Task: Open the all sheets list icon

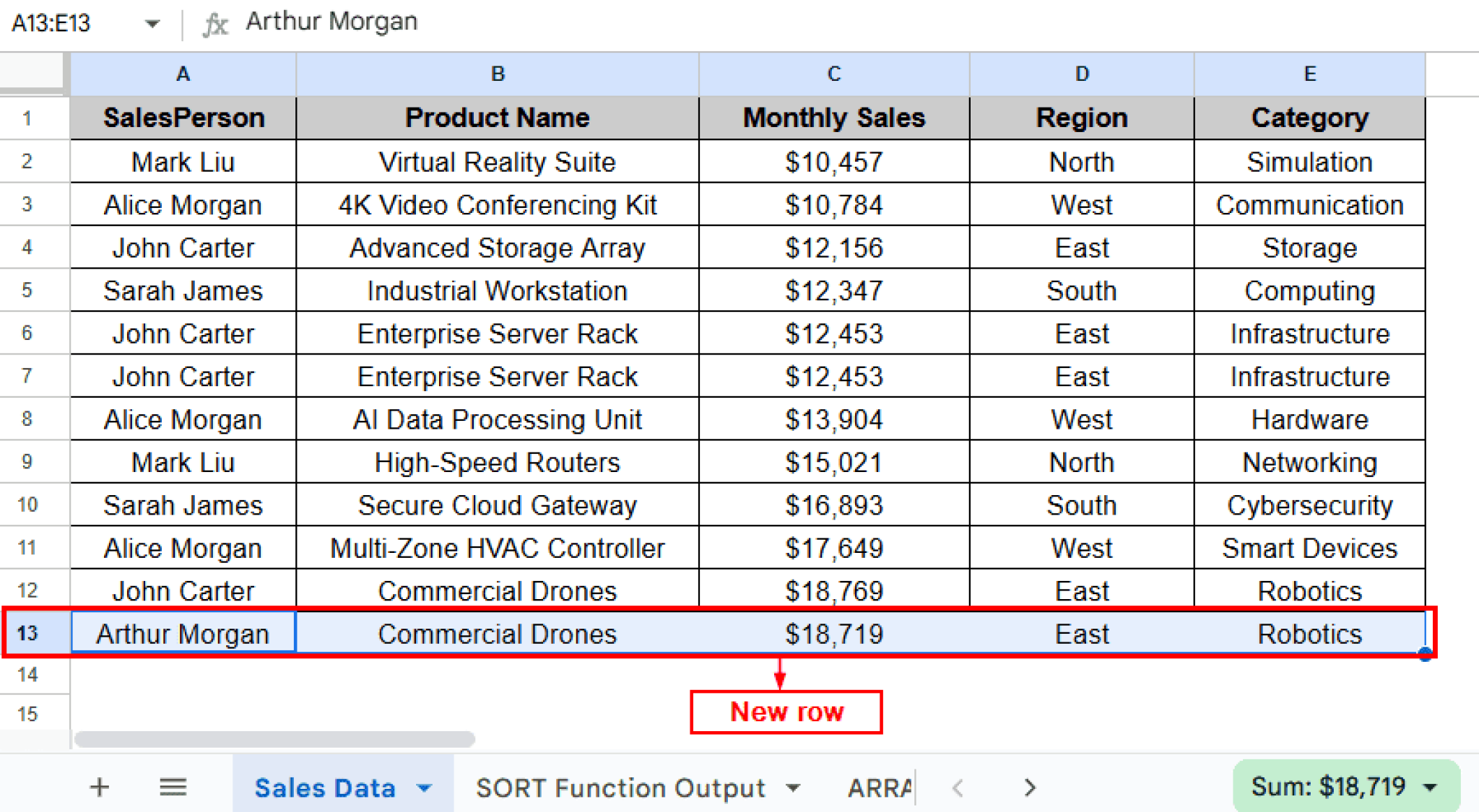Action: coord(173,787)
